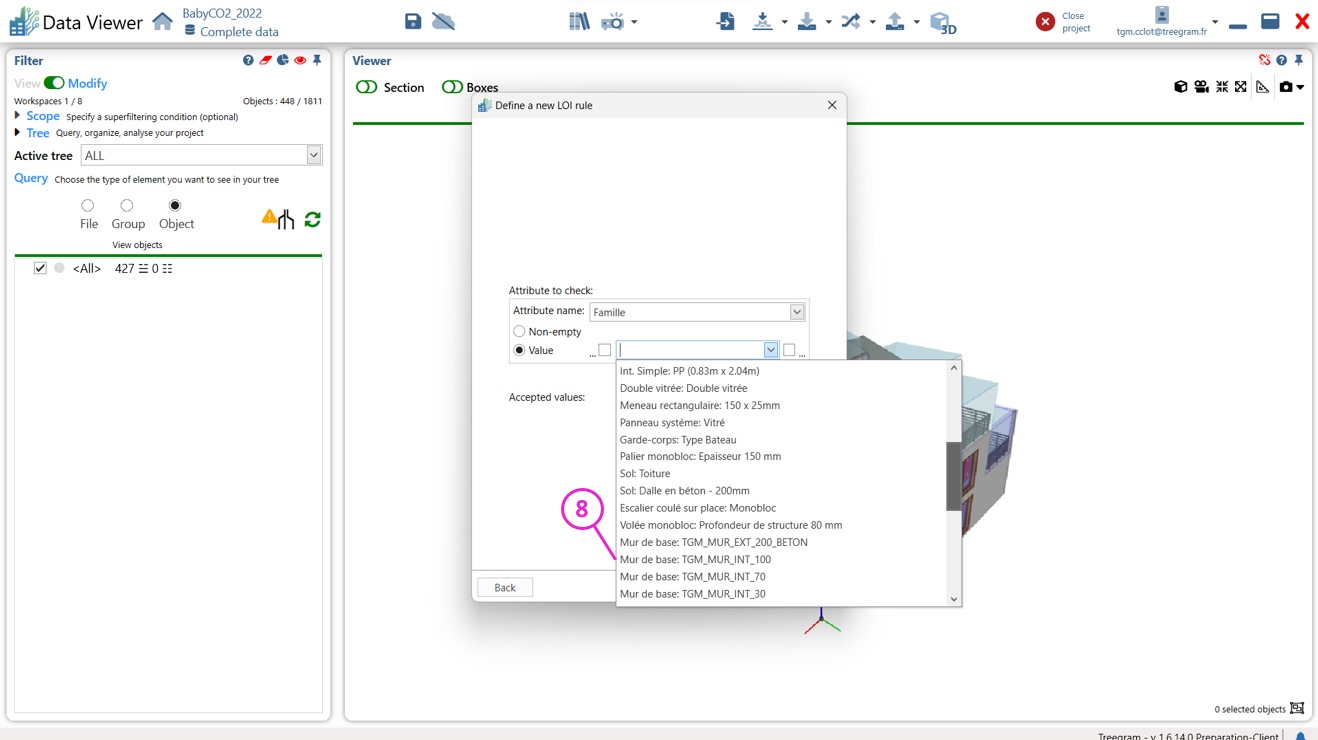This screenshot has width=1318, height=740.
Task: Select the File radio button
Action: tap(88, 206)
